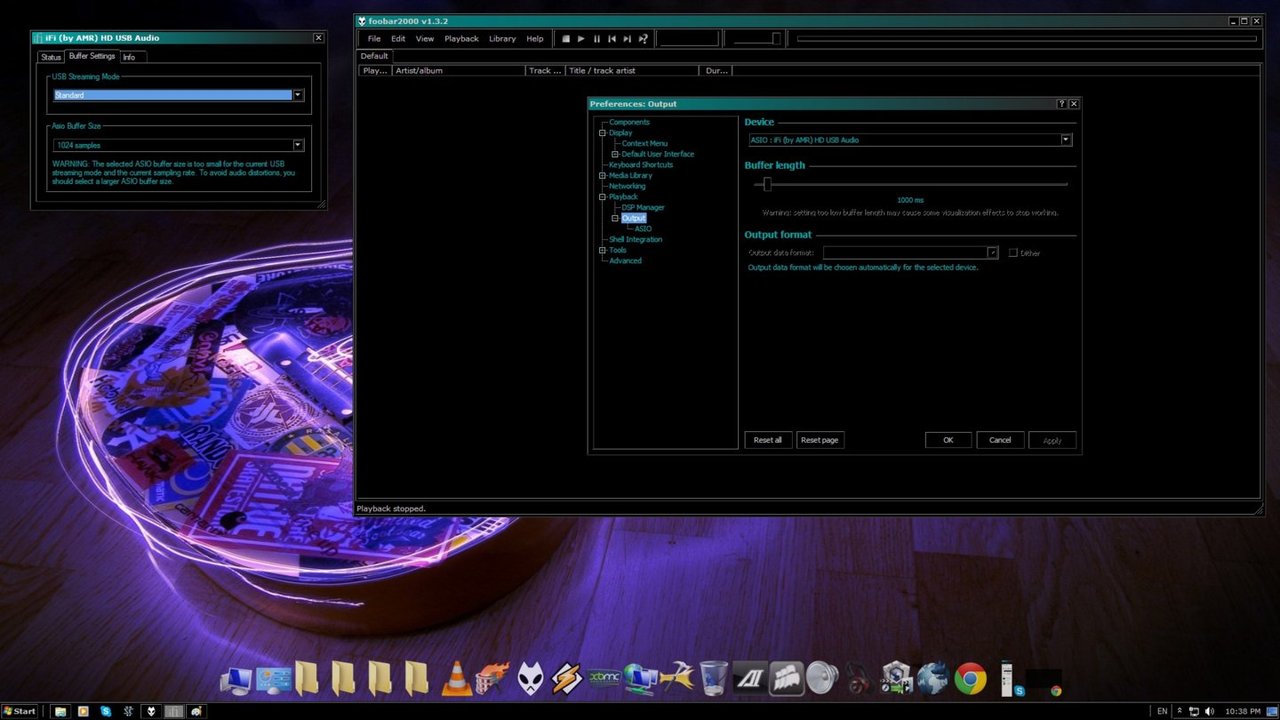Open Winamp lightning bolt dock icon
1280x720 pixels.
click(567, 678)
